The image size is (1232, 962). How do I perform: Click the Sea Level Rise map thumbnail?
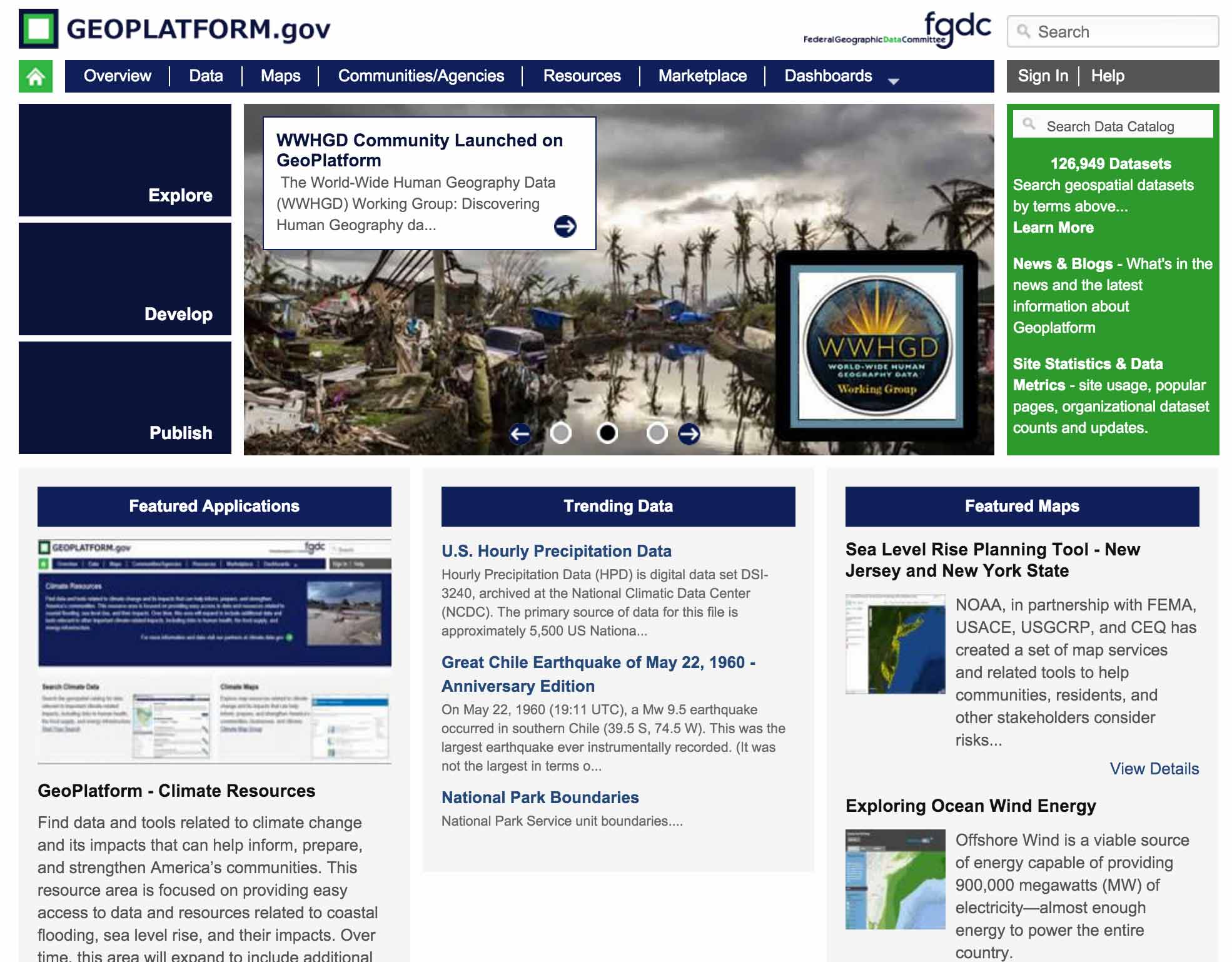point(896,644)
